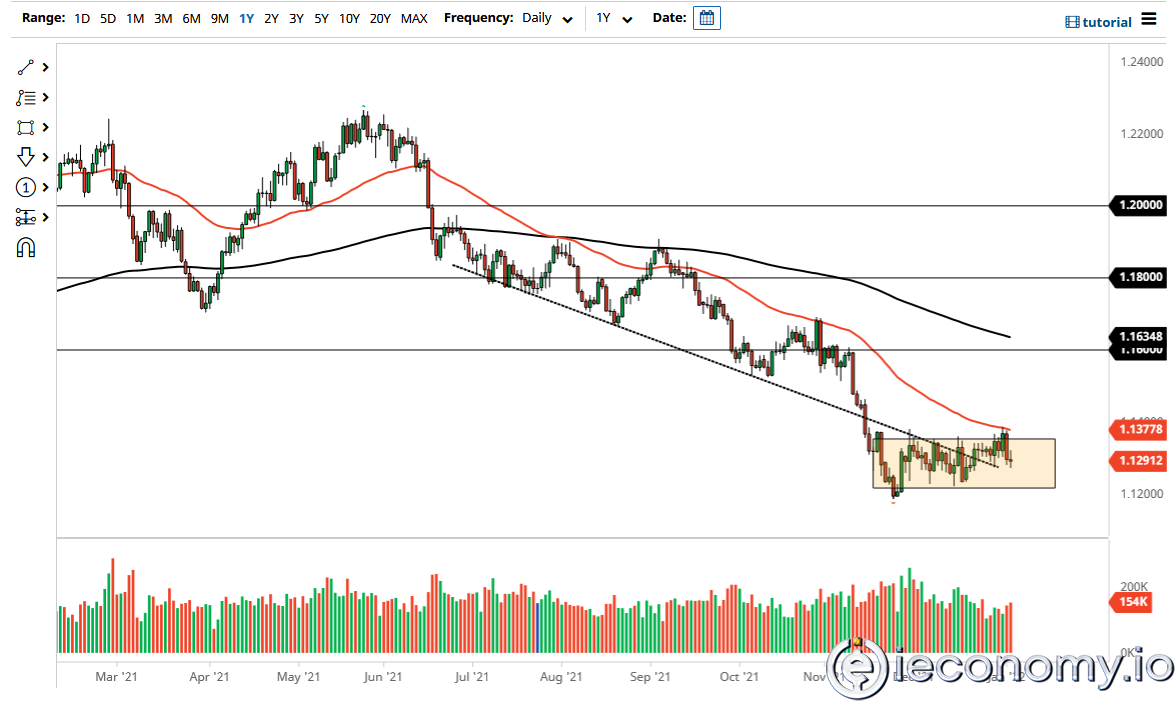Image resolution: width=1176 pixels, height=701 pixels.
Task: Choose the arrow marker drawing tool
Action: [26, 157]
